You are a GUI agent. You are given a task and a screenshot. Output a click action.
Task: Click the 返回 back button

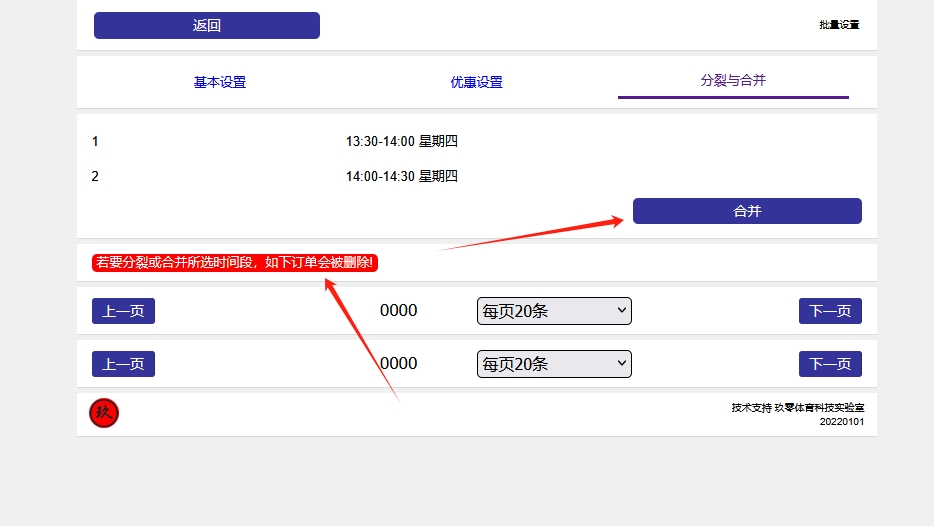point(207,25)
